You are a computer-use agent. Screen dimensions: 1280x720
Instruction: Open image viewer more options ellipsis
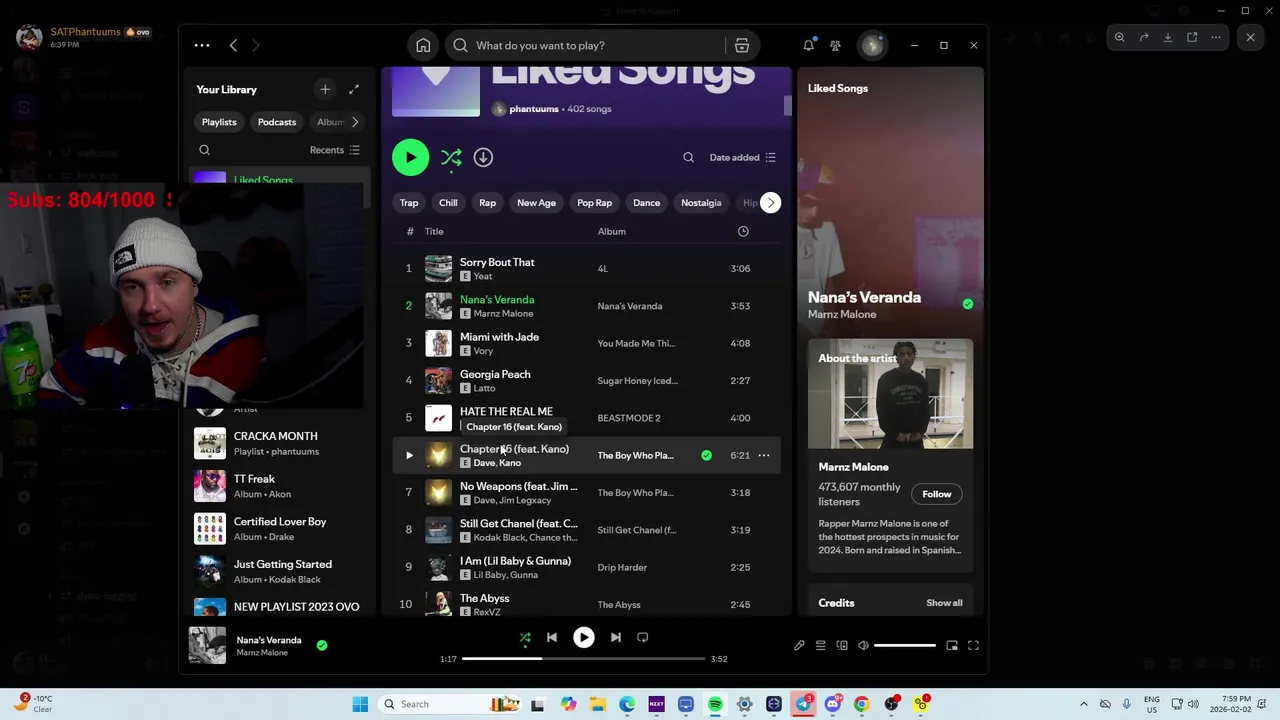[x=1215, y=37]
